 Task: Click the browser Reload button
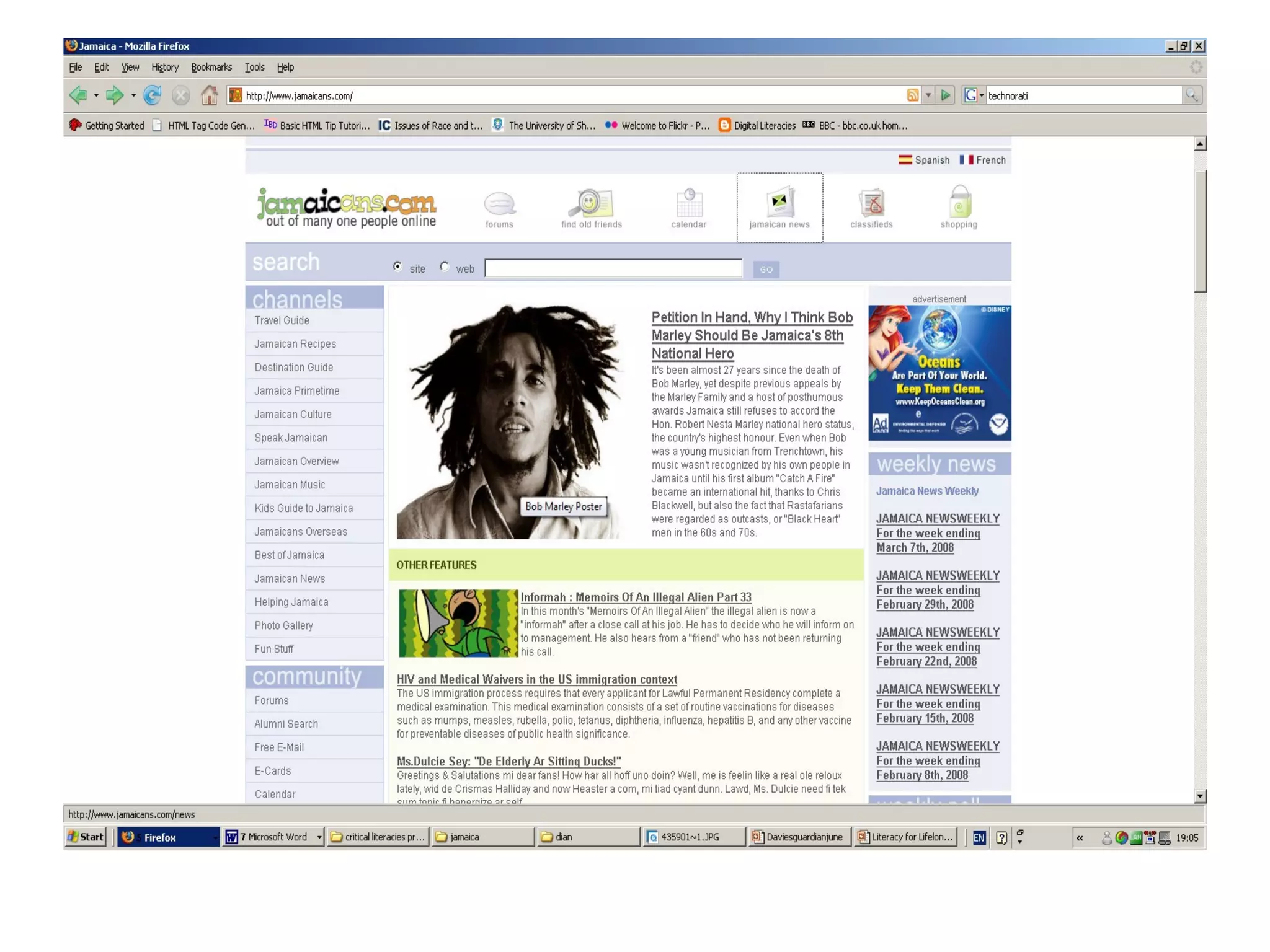[152, 95]
